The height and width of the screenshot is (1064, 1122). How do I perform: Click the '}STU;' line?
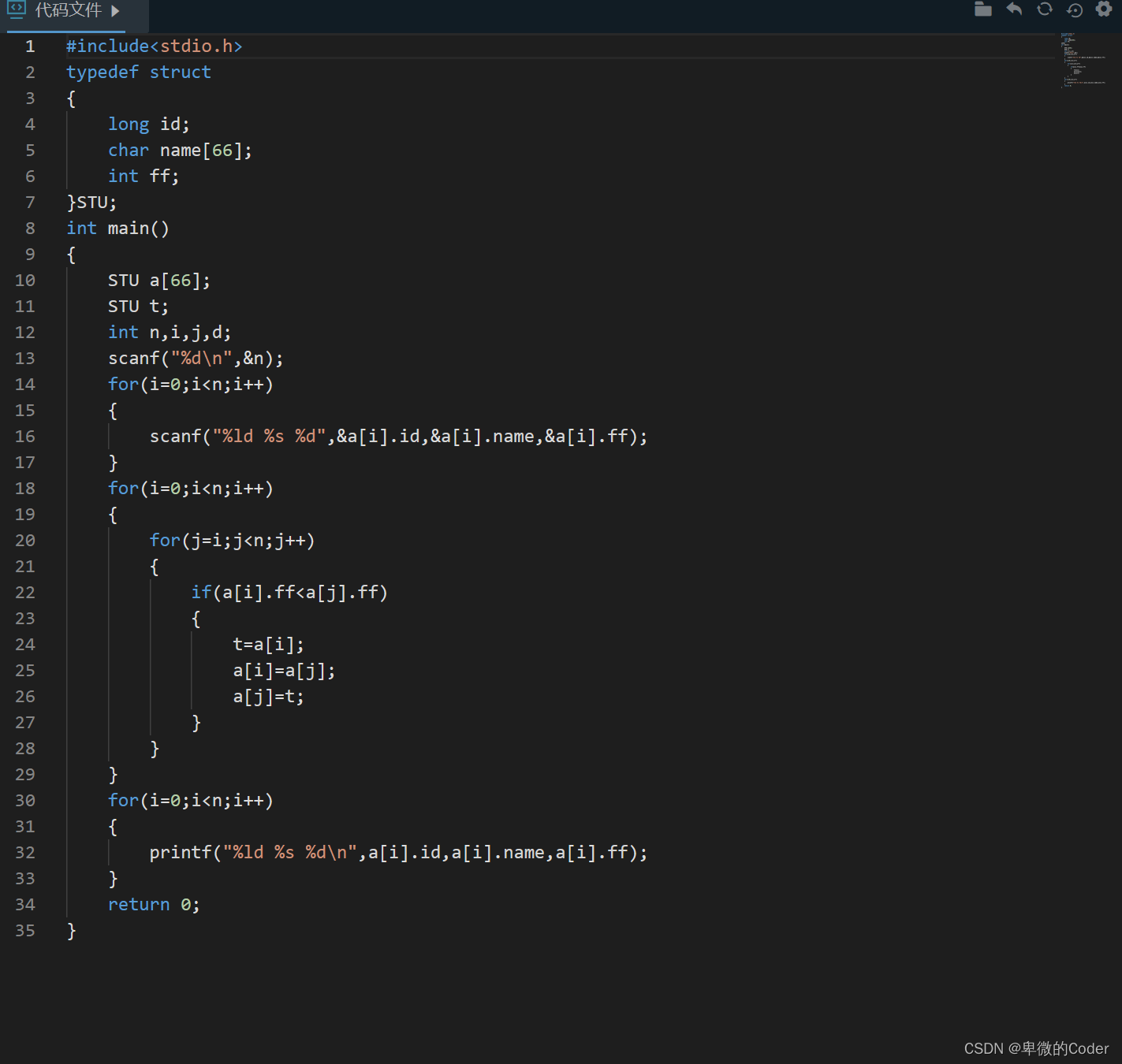91,203
